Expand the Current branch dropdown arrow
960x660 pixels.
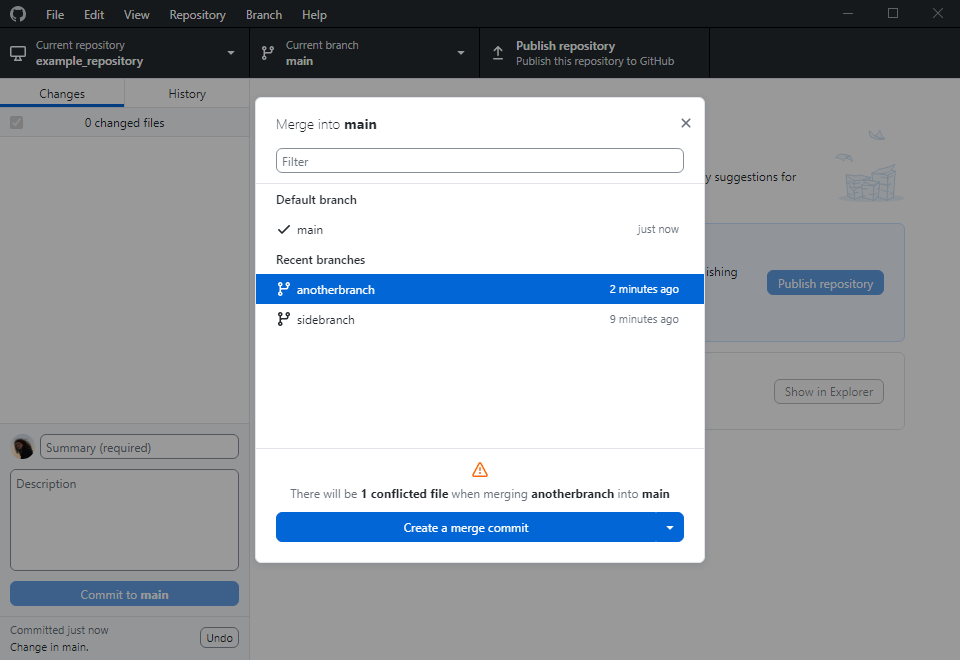coord(460,53)
